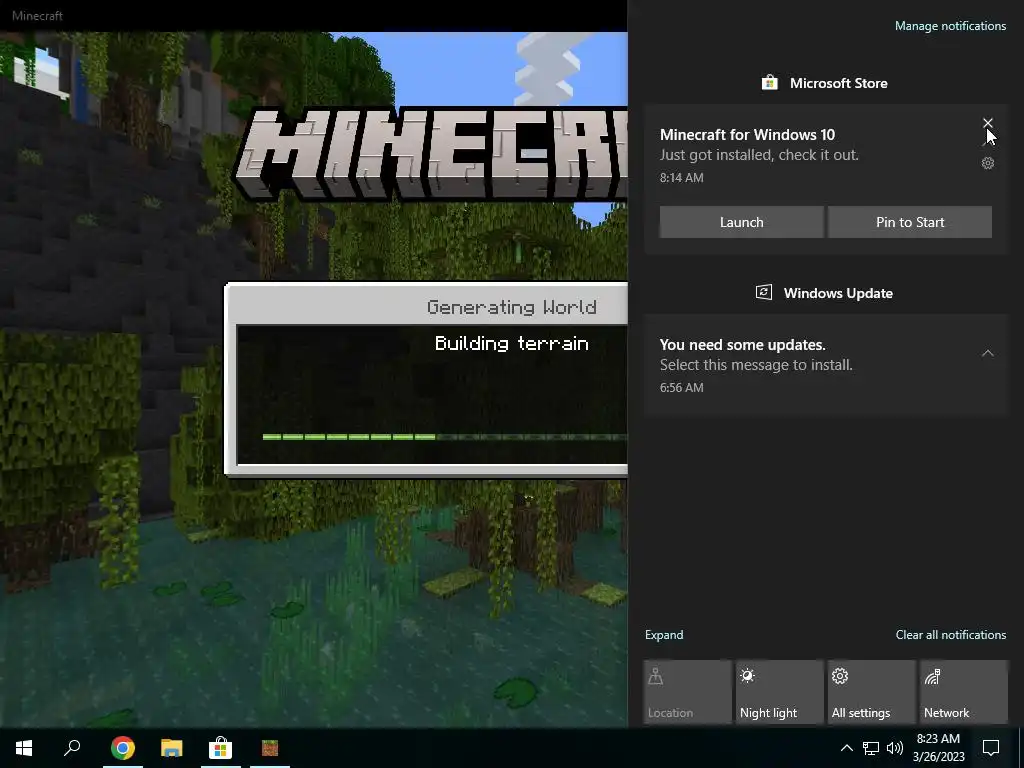This screenshot has height=768, width=1024.
Task: Click the 'Just got installed, check it out.' text
Action: point(759,155)
